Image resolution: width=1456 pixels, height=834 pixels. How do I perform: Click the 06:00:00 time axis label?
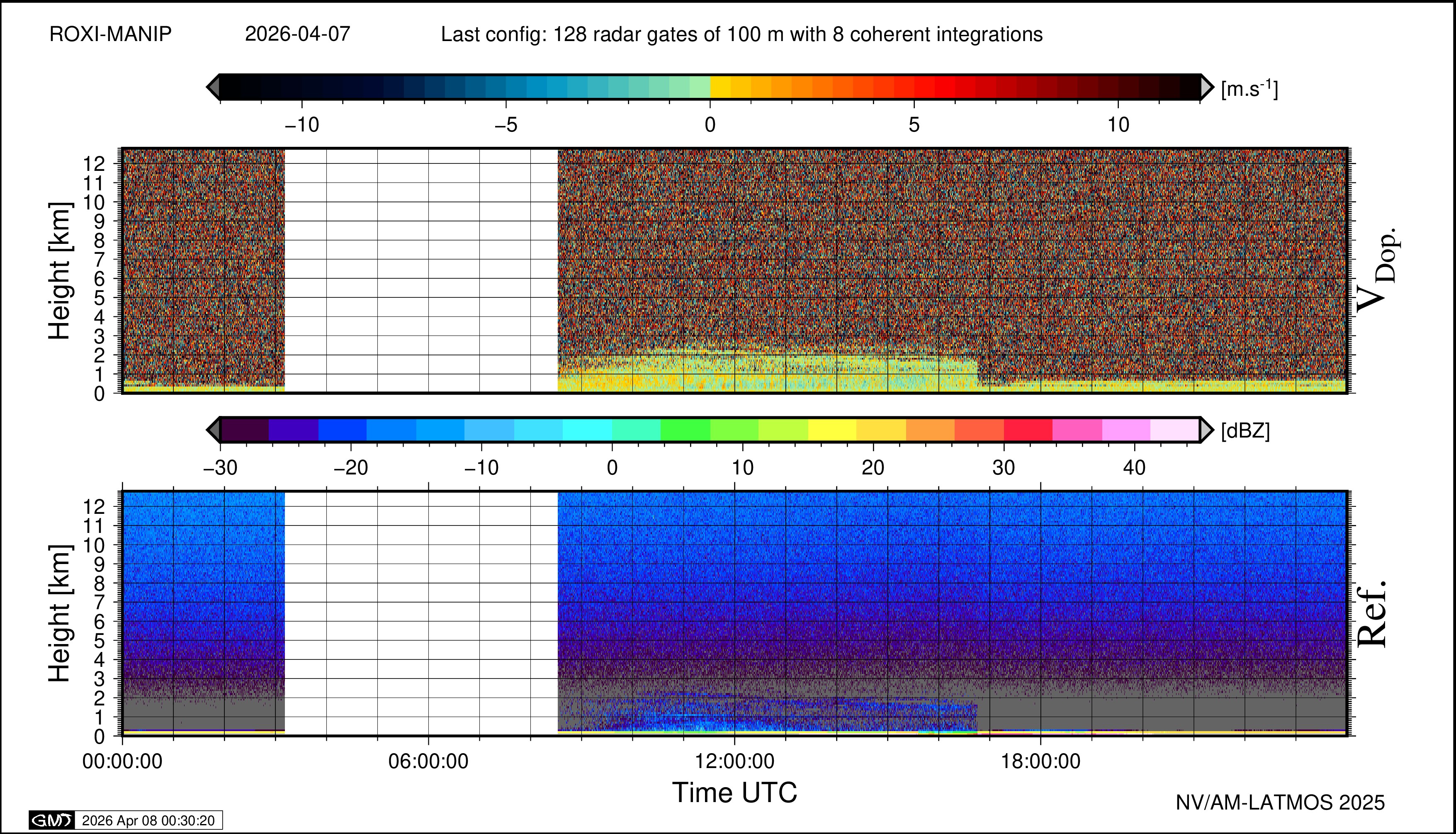click(428, 761)
